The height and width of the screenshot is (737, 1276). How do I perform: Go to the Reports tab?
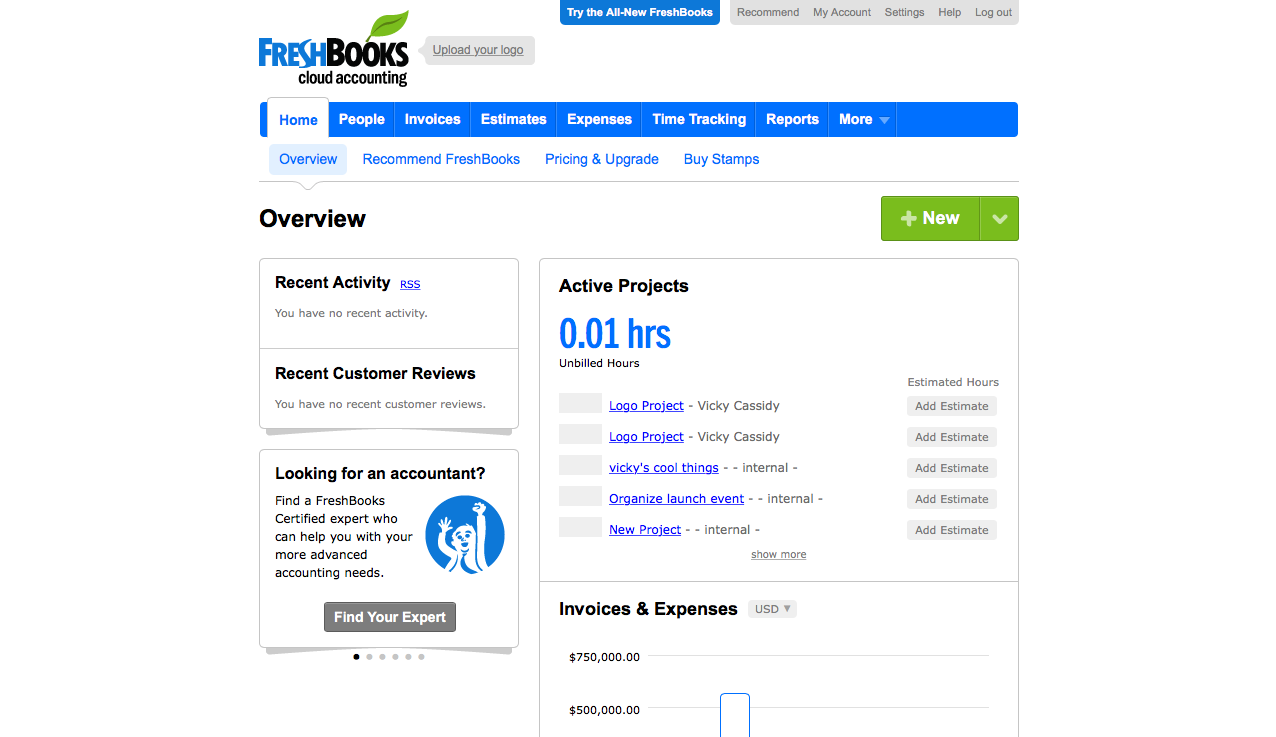click(x=793, y=119)
